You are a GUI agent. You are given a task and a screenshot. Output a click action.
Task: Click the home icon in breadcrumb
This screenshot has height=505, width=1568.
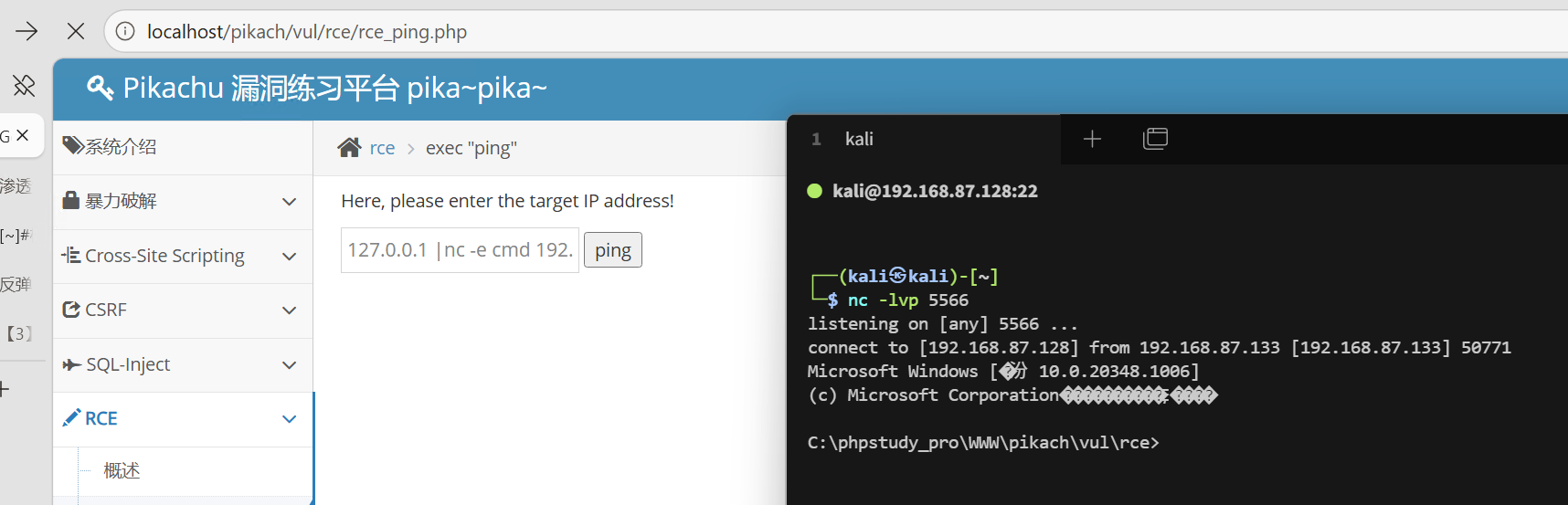349,147
